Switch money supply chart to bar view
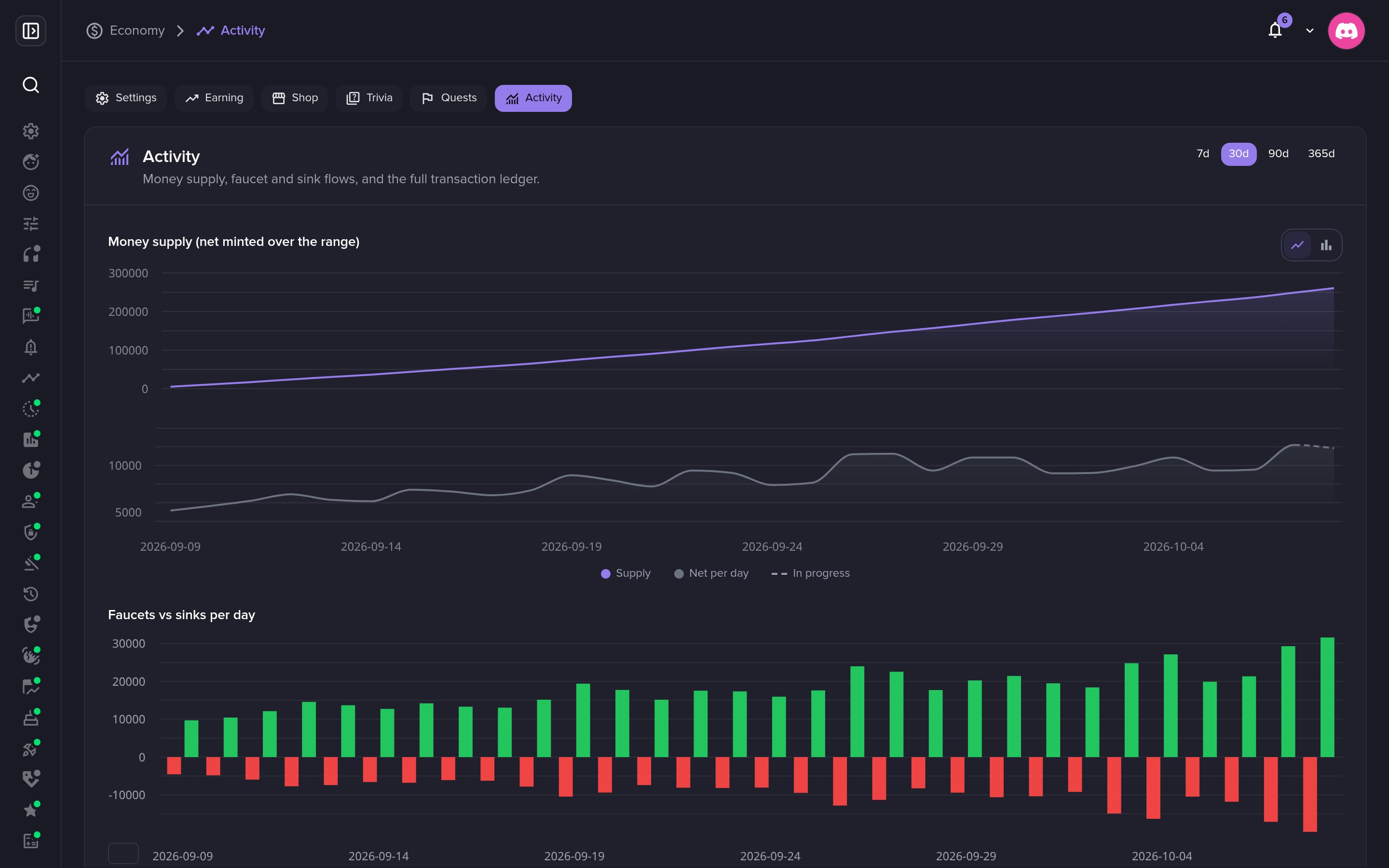 [x=1326, y=245]
